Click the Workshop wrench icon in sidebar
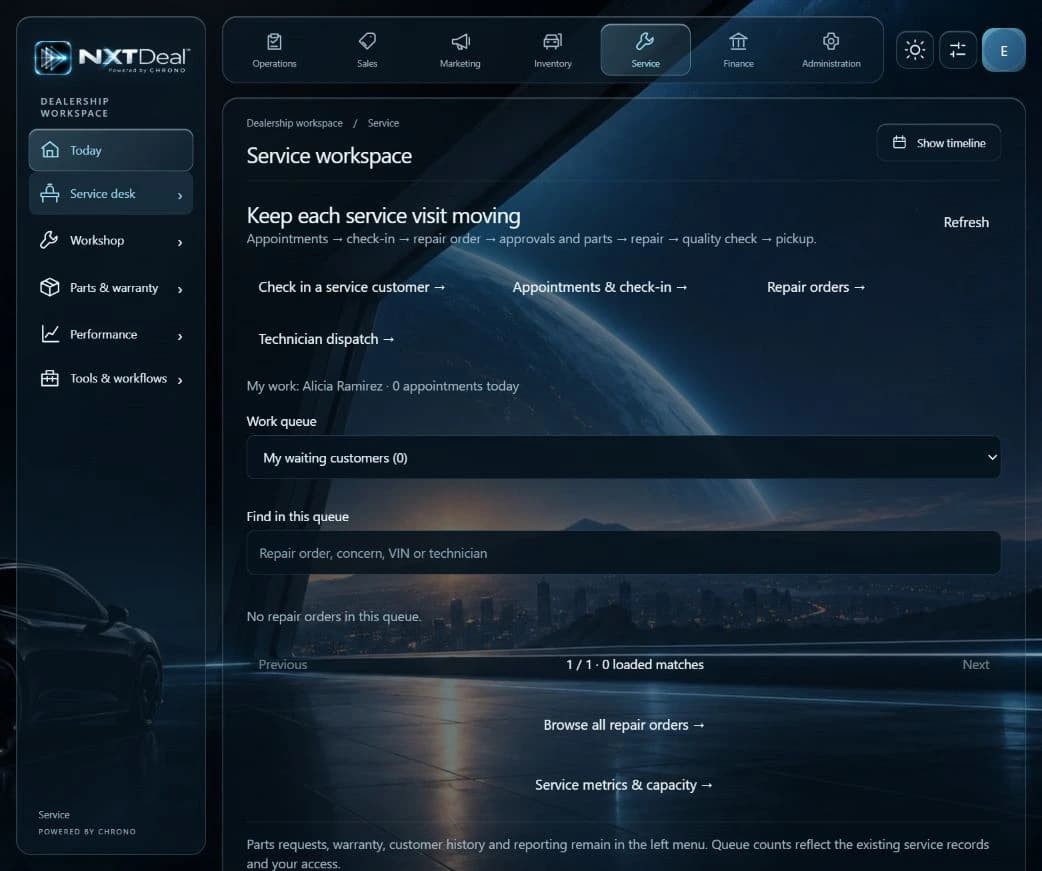Screen dimensions: 1042x871 (x=49, y=240)
